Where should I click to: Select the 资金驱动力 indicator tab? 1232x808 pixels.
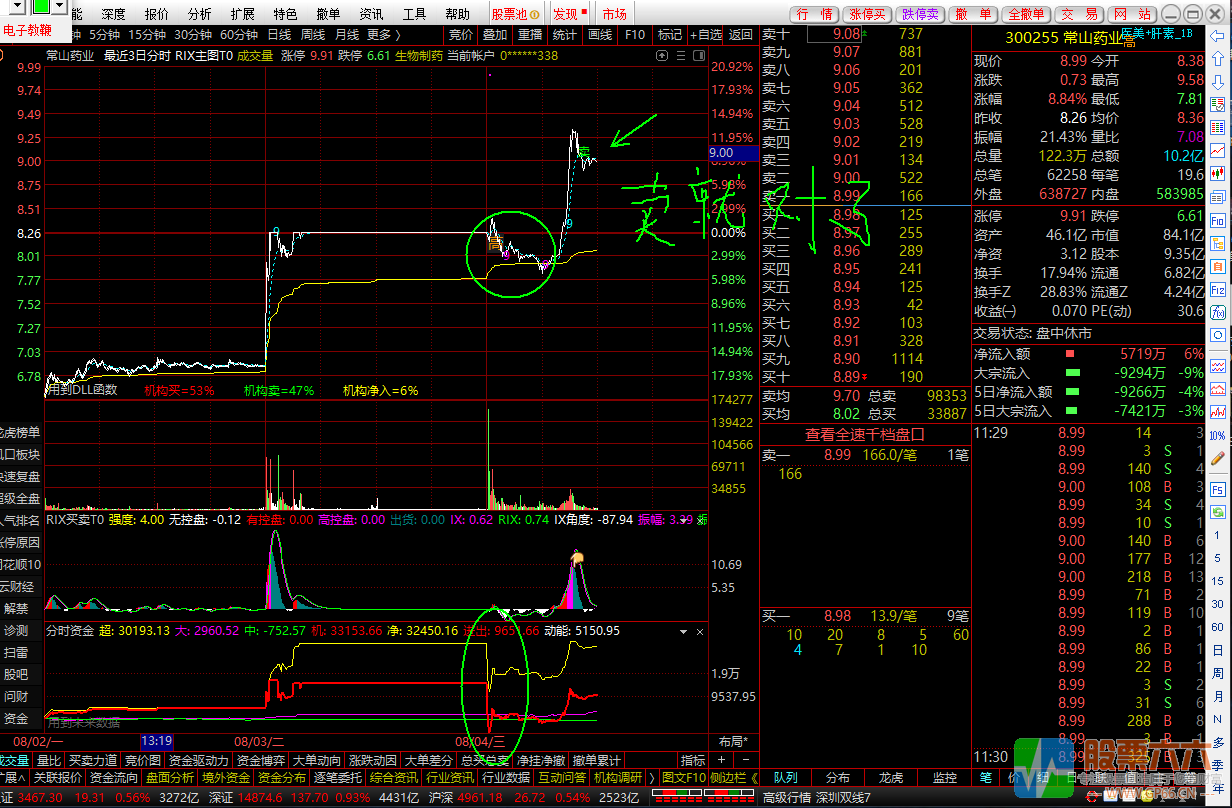coord(198,760)
